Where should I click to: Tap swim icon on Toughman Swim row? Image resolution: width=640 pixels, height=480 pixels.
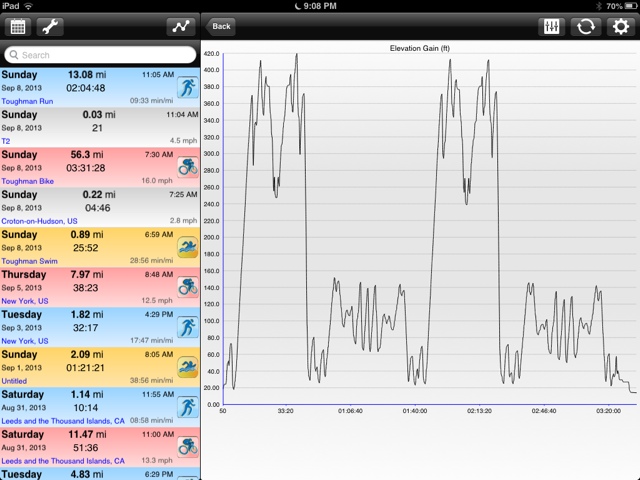pos(188,247)
